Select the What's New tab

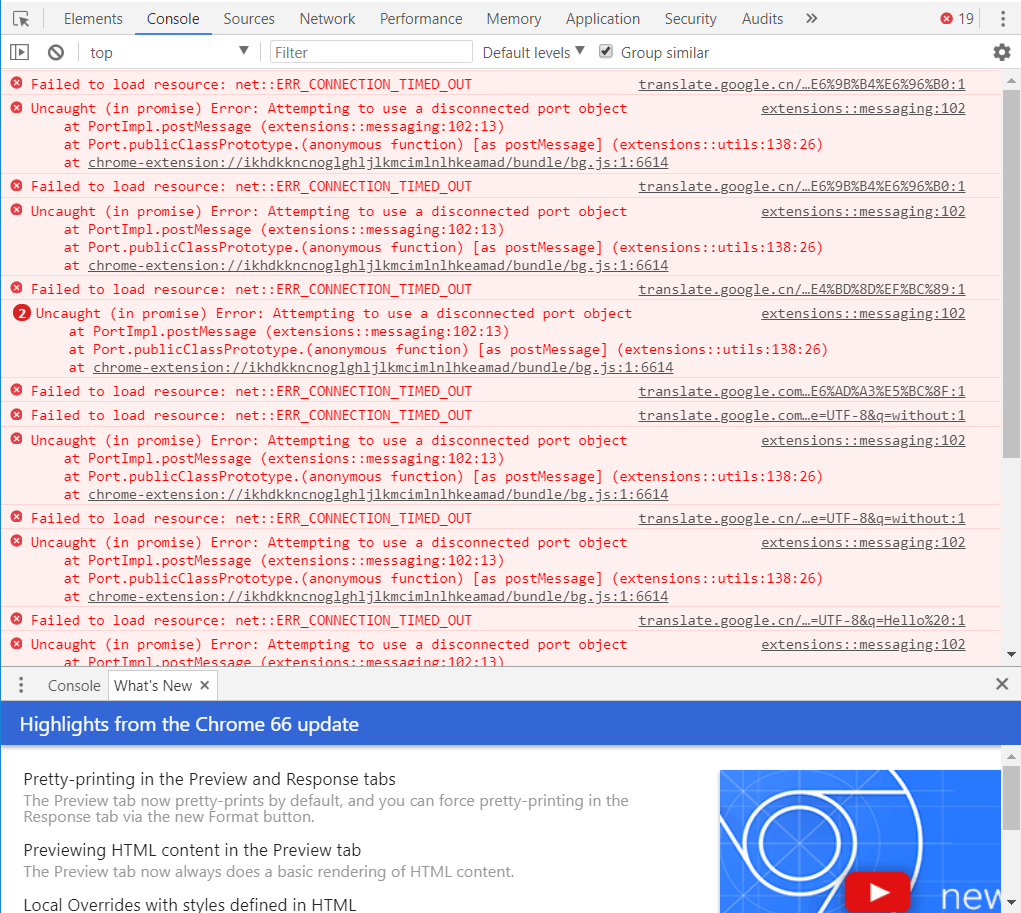tap(151, 685)
